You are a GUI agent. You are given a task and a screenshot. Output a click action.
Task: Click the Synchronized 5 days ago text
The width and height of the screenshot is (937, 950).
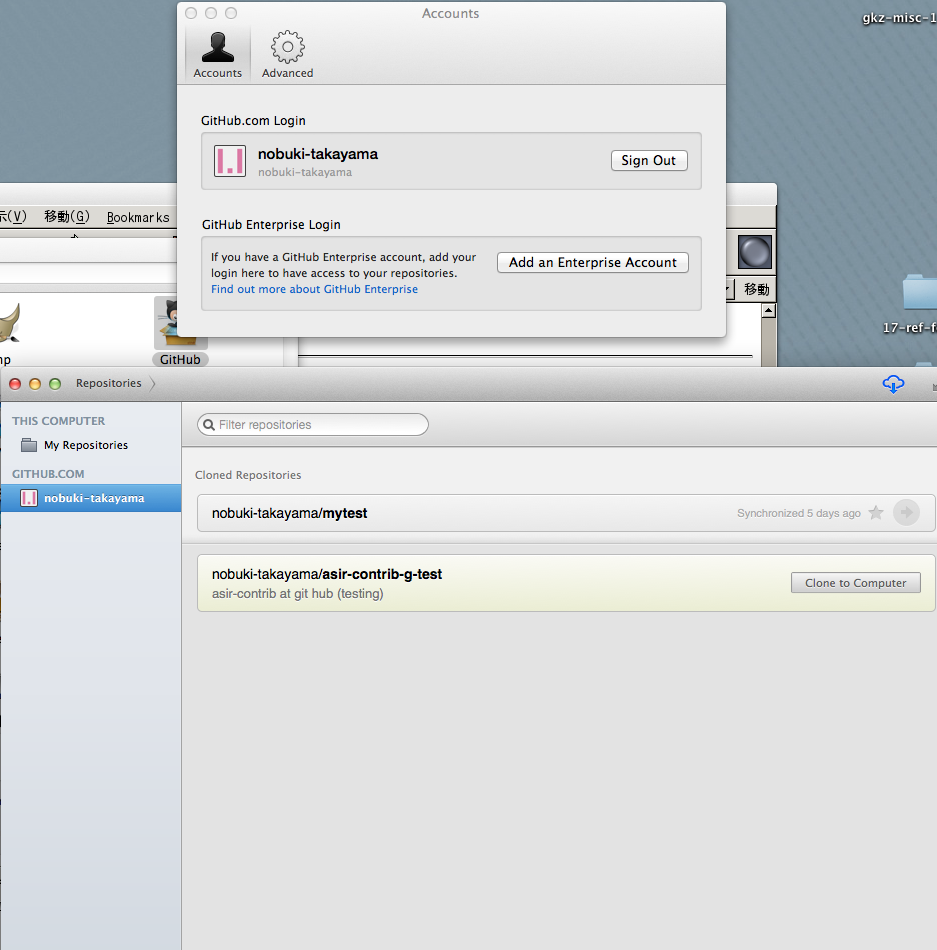(798, 513)
